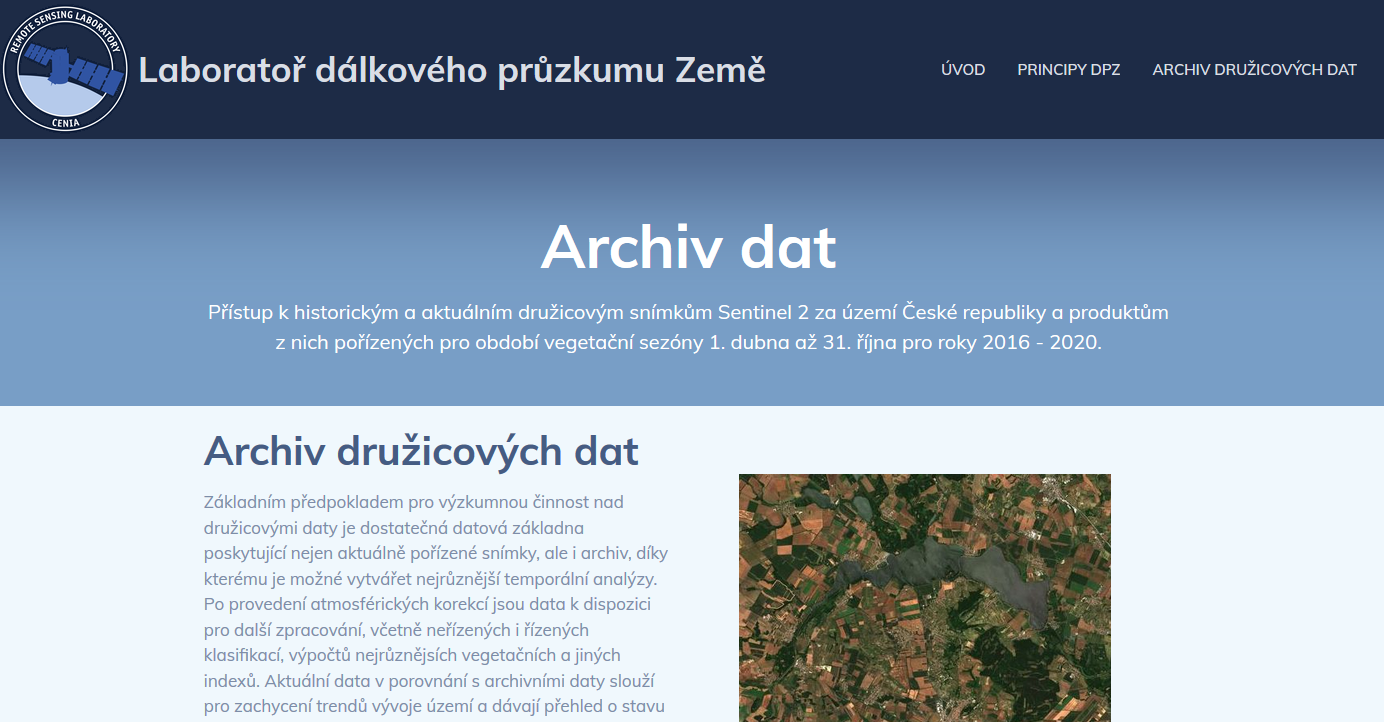The height and width of the screenshot is (722, 1384).
Task: Click the Archiv dat main heading
Action: click(689, 247)
